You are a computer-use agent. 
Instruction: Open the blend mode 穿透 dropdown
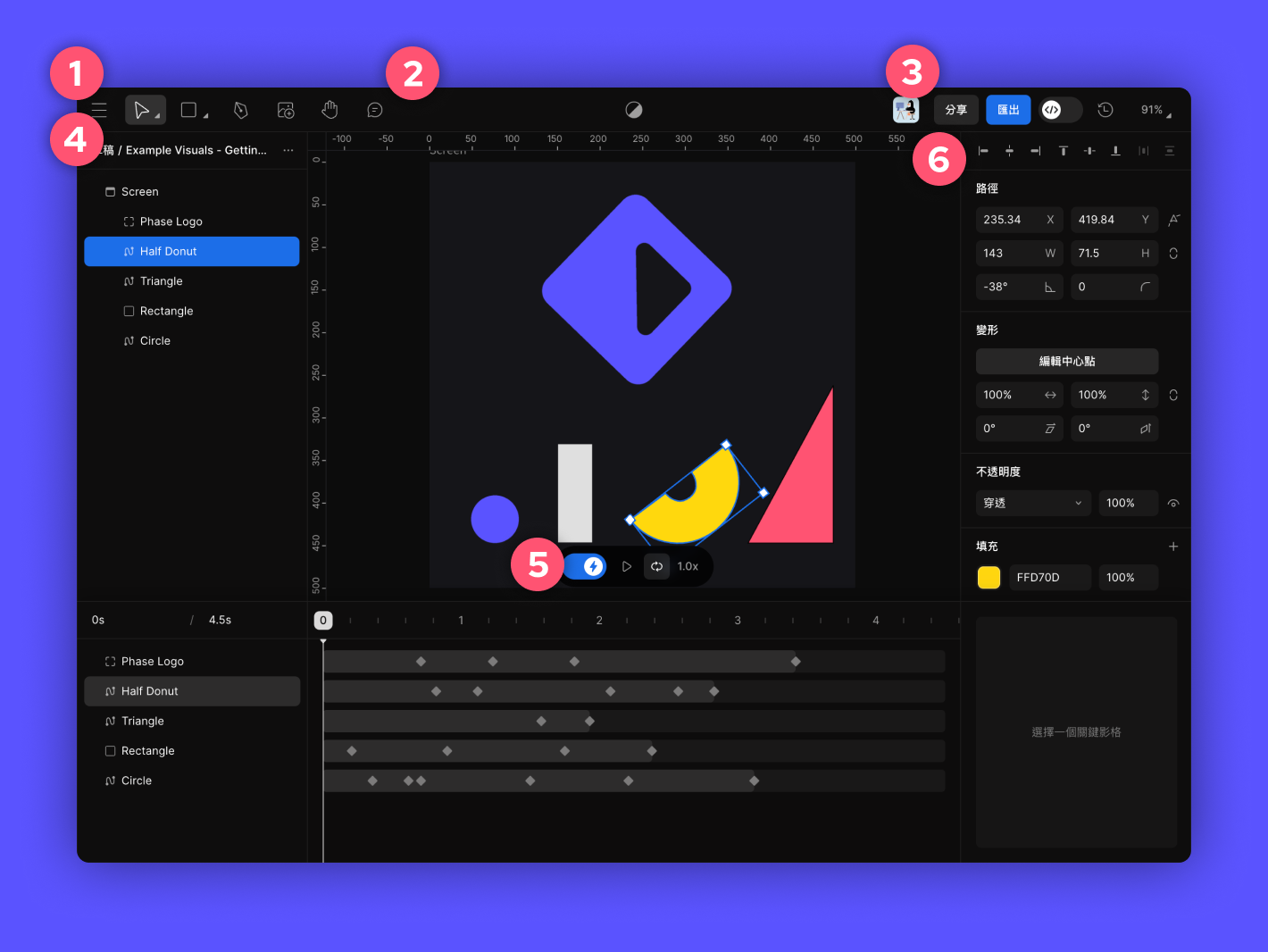point(1032,503)
